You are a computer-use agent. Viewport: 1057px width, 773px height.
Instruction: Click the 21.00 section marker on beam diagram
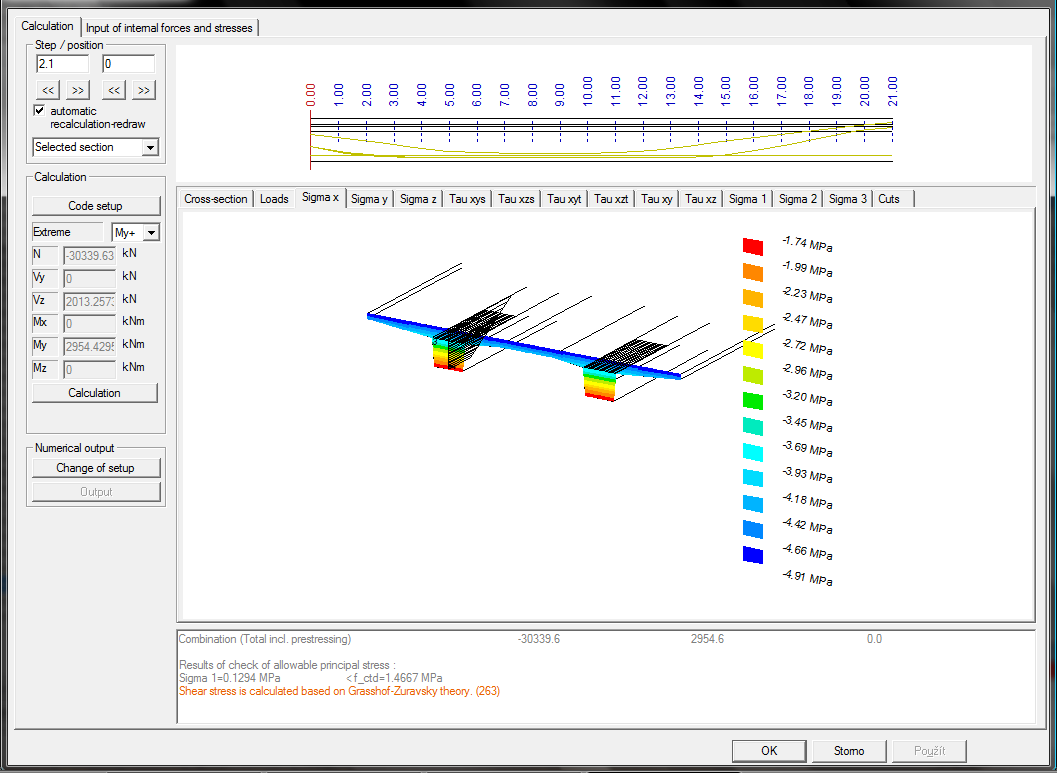coord(893,91)
